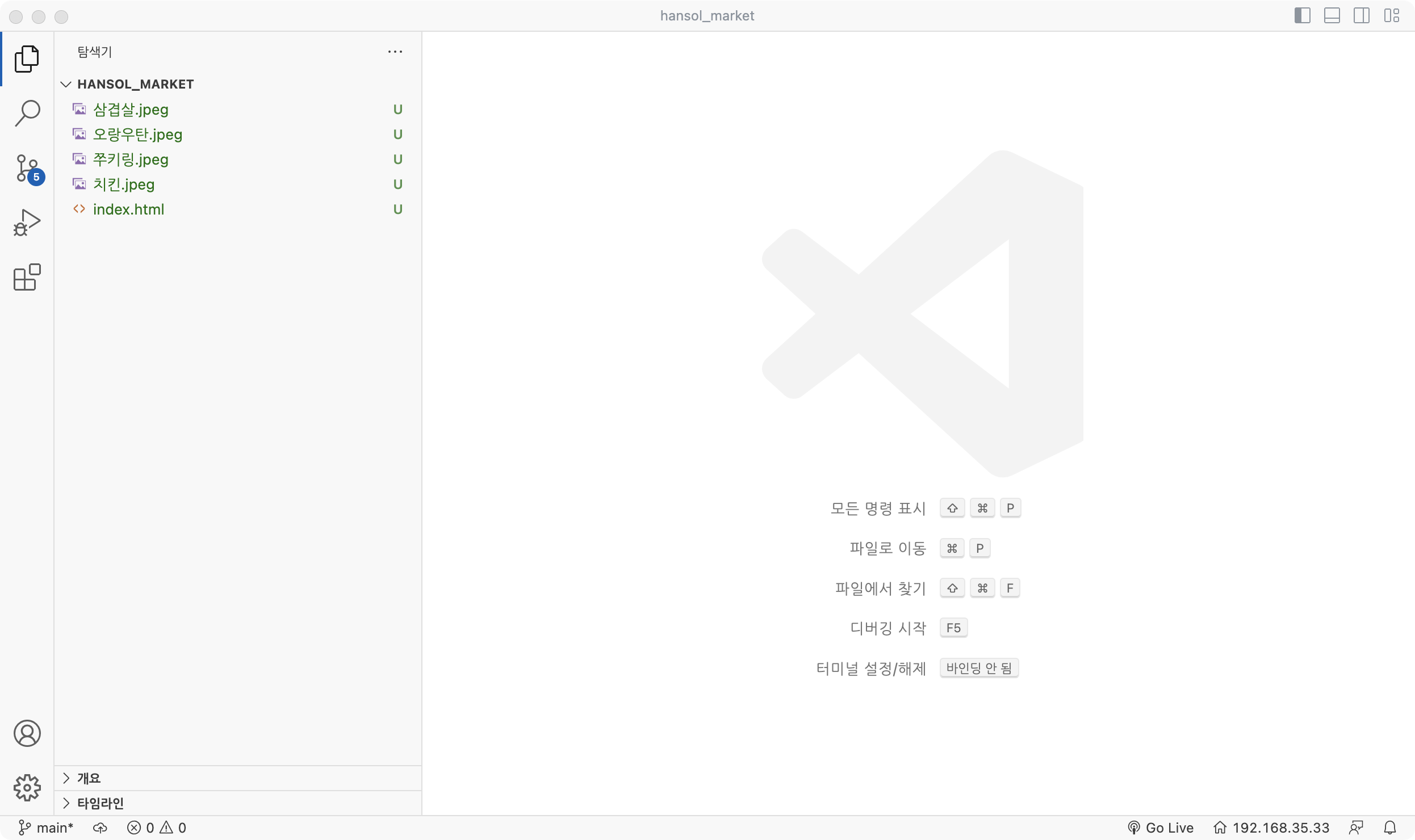The width and height of the screenshot is (1415, 840).
Task: Open notifications bell icon
Action: point(1390,828)
